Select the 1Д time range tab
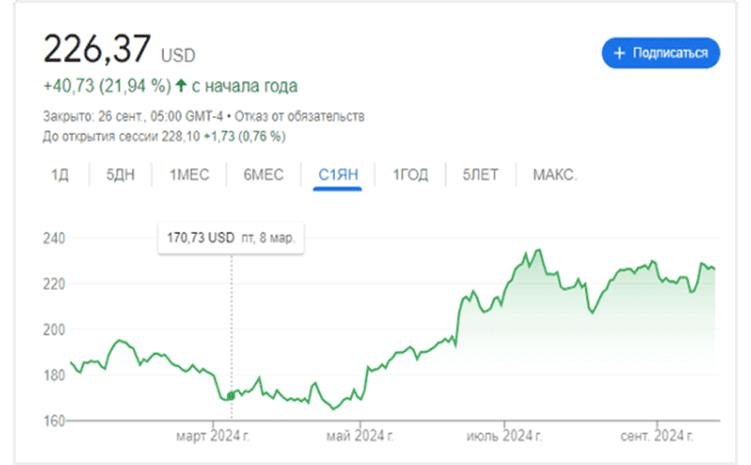This screenshot has height=465, width=751. 60,175
